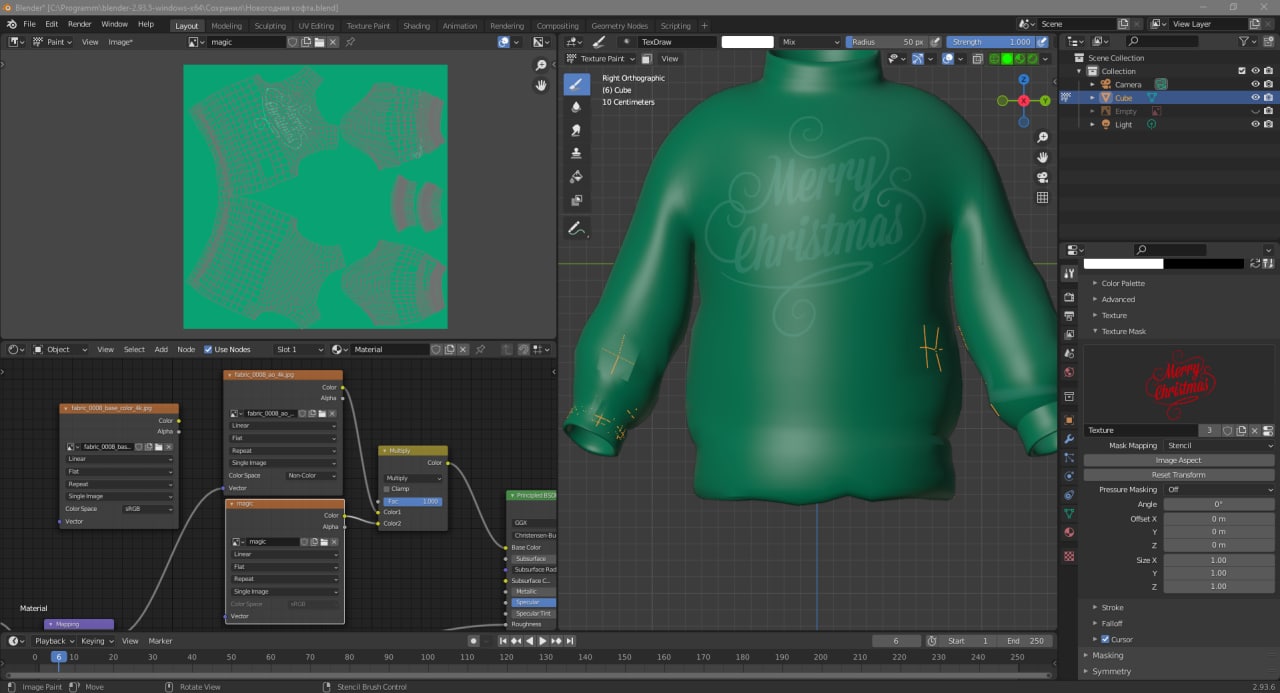Screen dimensions: 1280x693
Task: Open the File menu
Action: (29, 24)
